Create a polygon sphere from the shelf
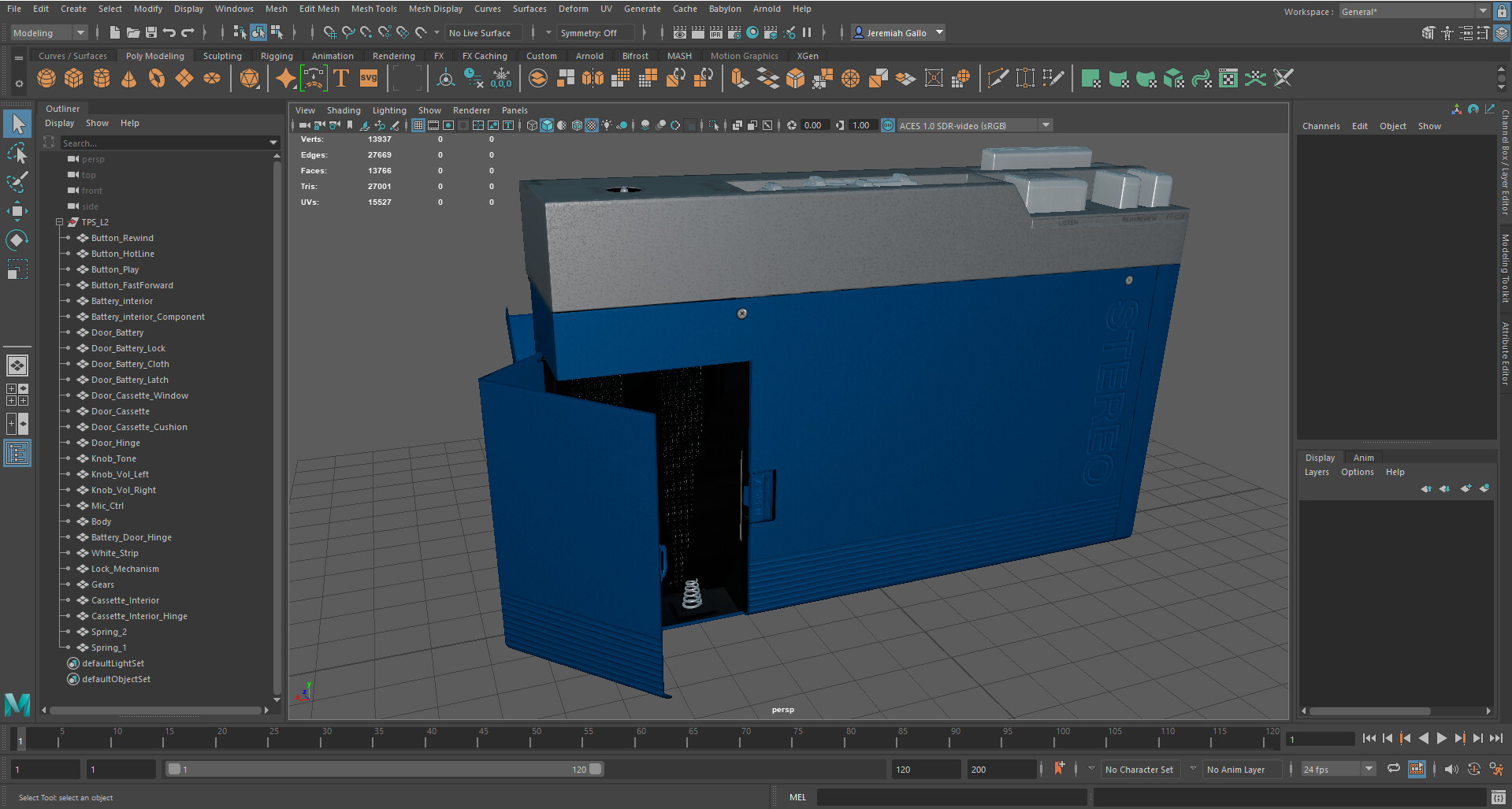 coord(46,79)
